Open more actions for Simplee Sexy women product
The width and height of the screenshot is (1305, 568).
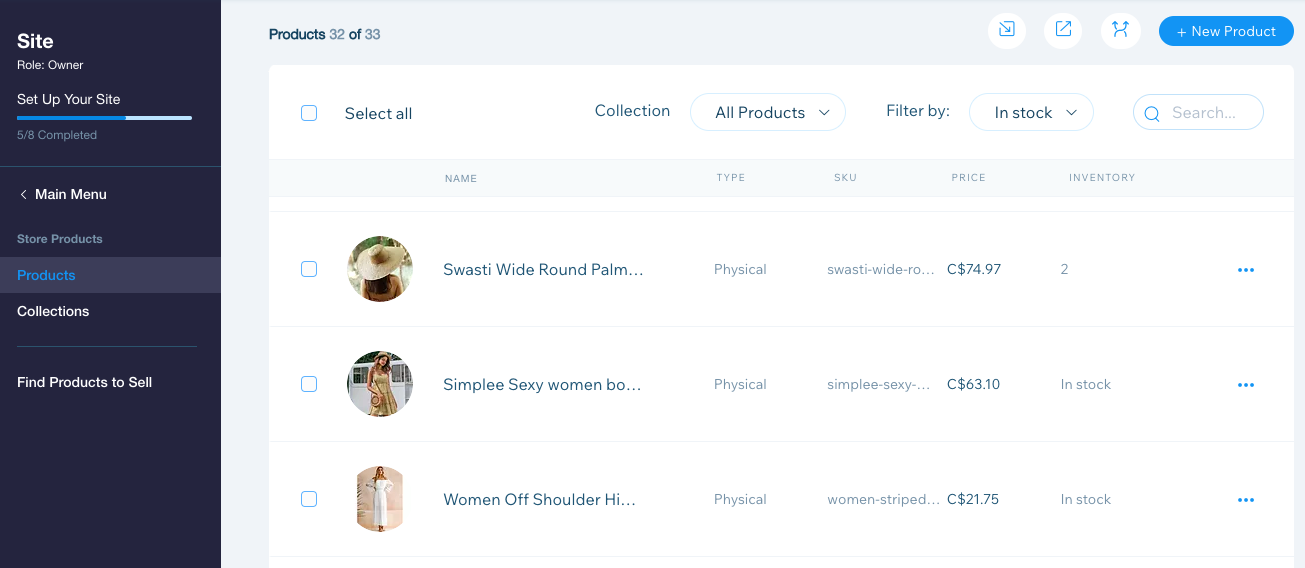tap(1246, 385)
